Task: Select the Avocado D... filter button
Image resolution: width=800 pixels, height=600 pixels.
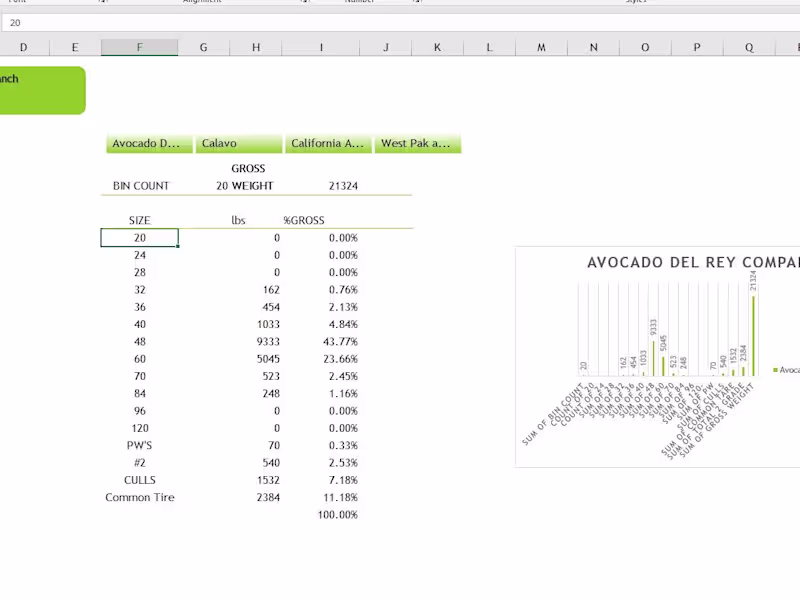Action: tap(146, 143)
